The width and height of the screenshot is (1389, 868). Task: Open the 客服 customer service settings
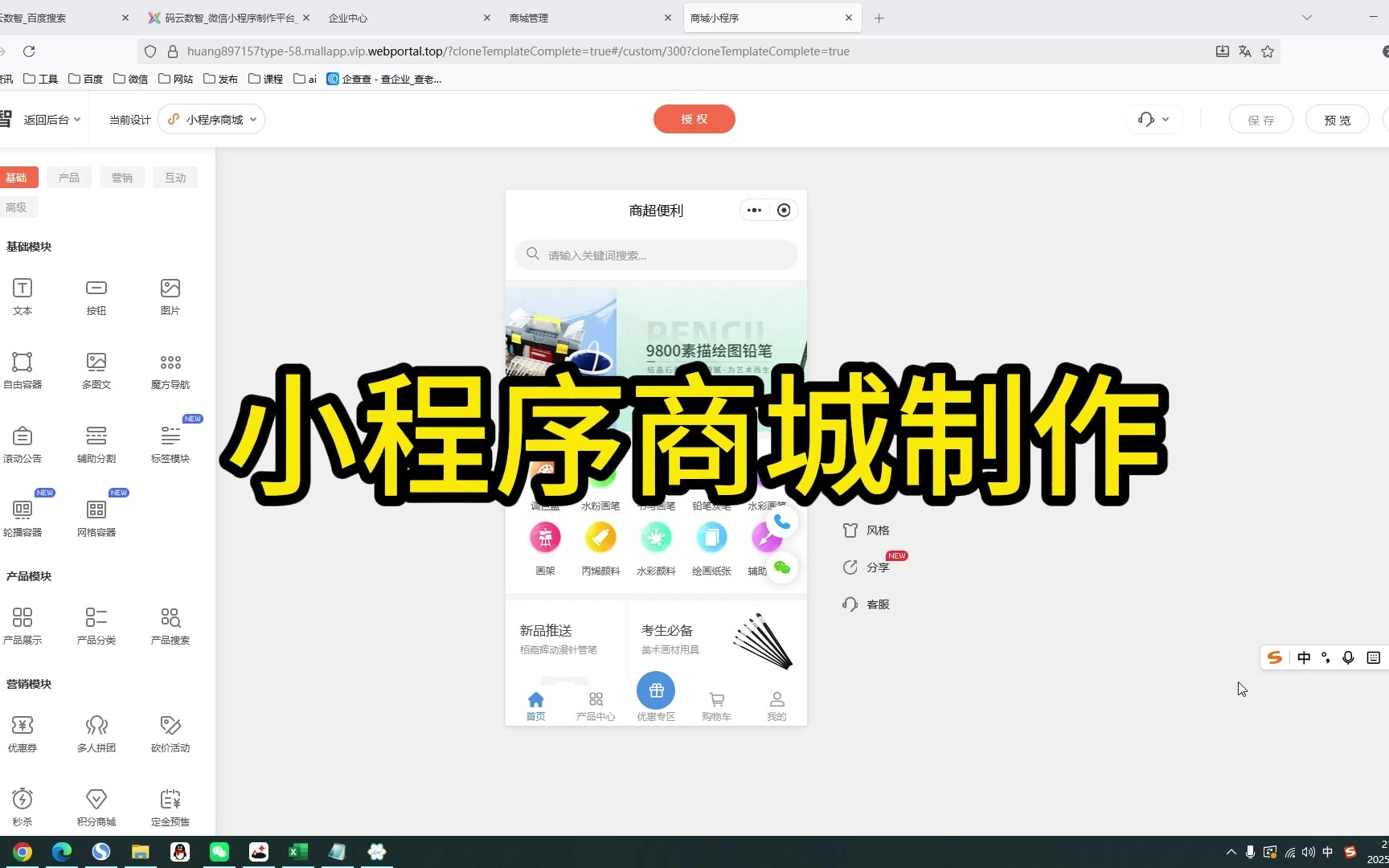click(867, 604)
